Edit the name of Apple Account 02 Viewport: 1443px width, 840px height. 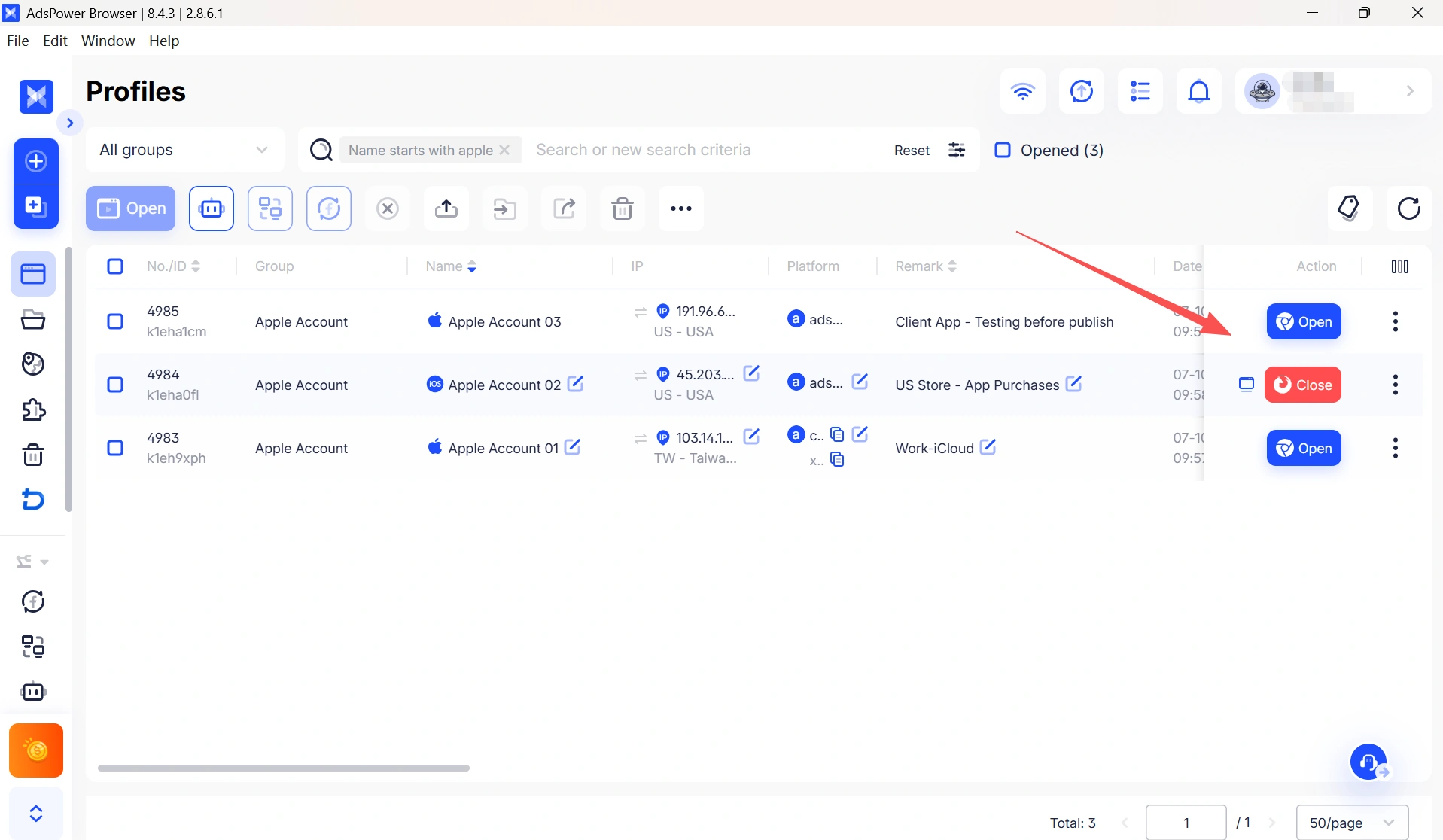(576, 384)
